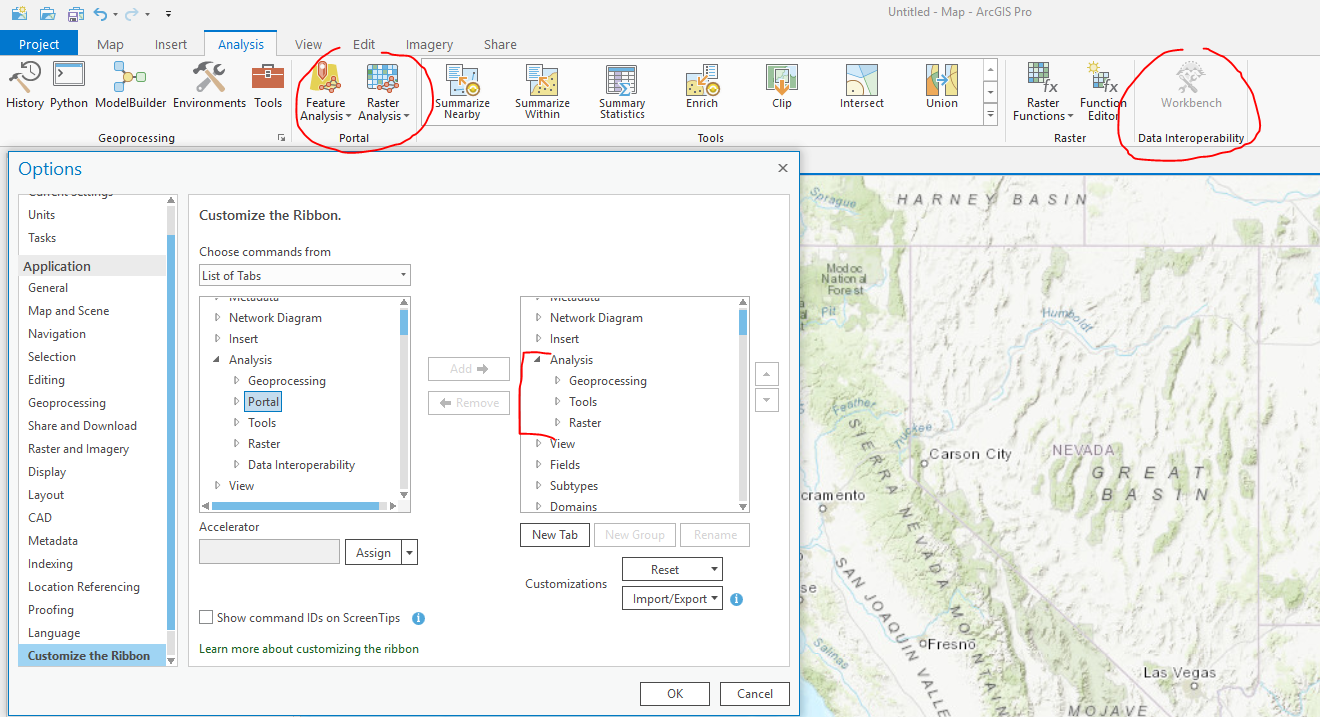Click the Assign accelerator button

coord(374,552)
